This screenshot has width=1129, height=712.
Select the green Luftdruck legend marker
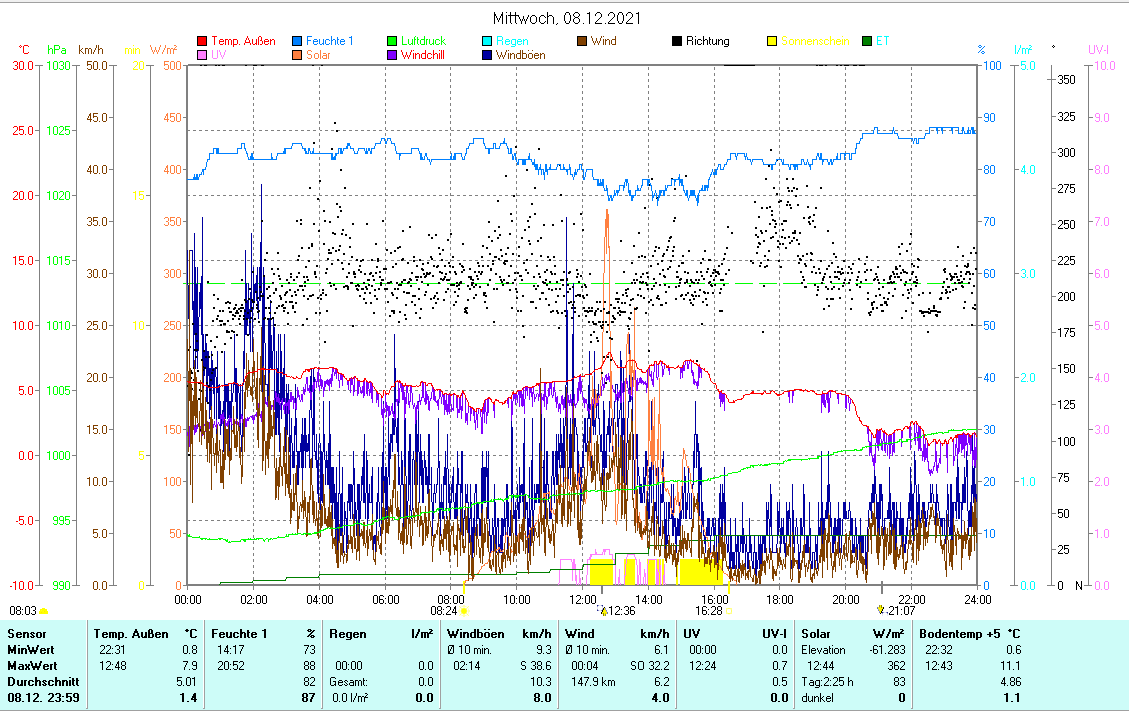pos(393,42)
